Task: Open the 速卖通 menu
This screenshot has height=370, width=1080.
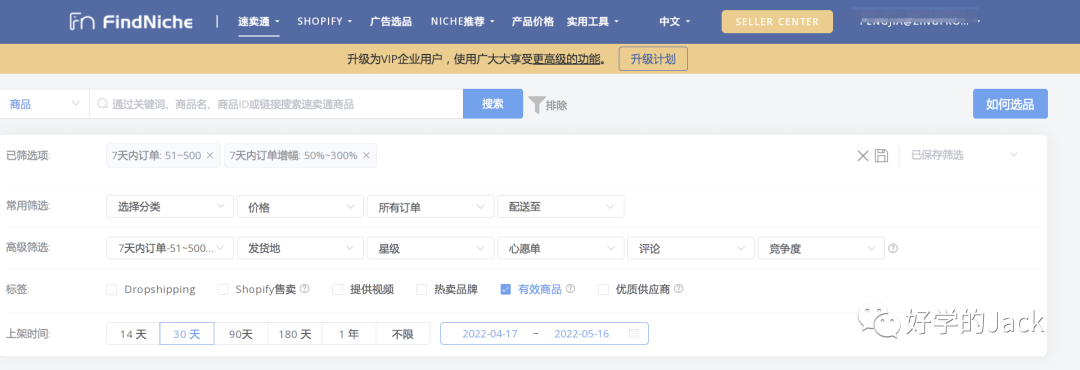Action: (259, 21)
